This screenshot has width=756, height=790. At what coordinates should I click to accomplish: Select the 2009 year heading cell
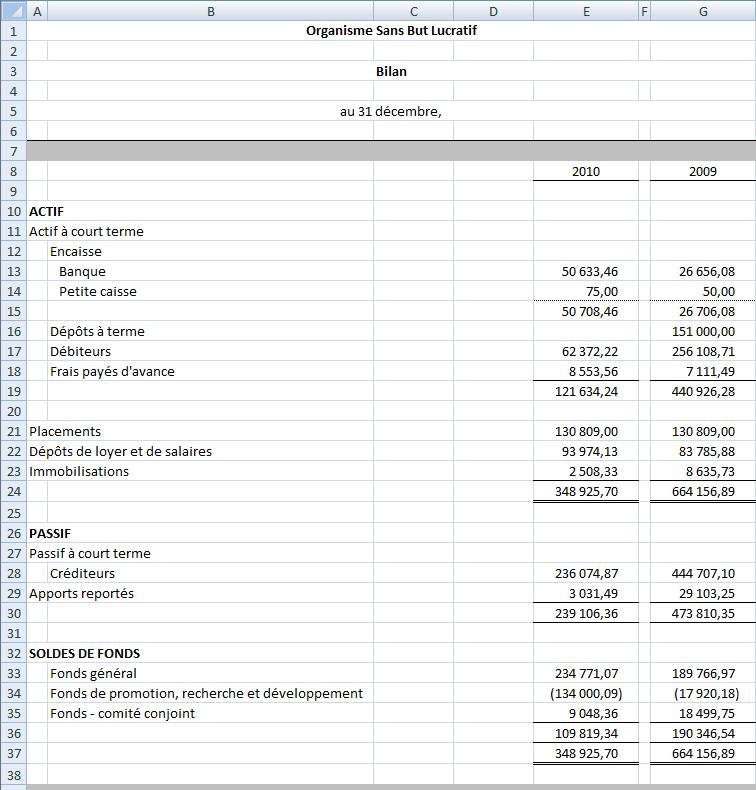coord(703,171)
